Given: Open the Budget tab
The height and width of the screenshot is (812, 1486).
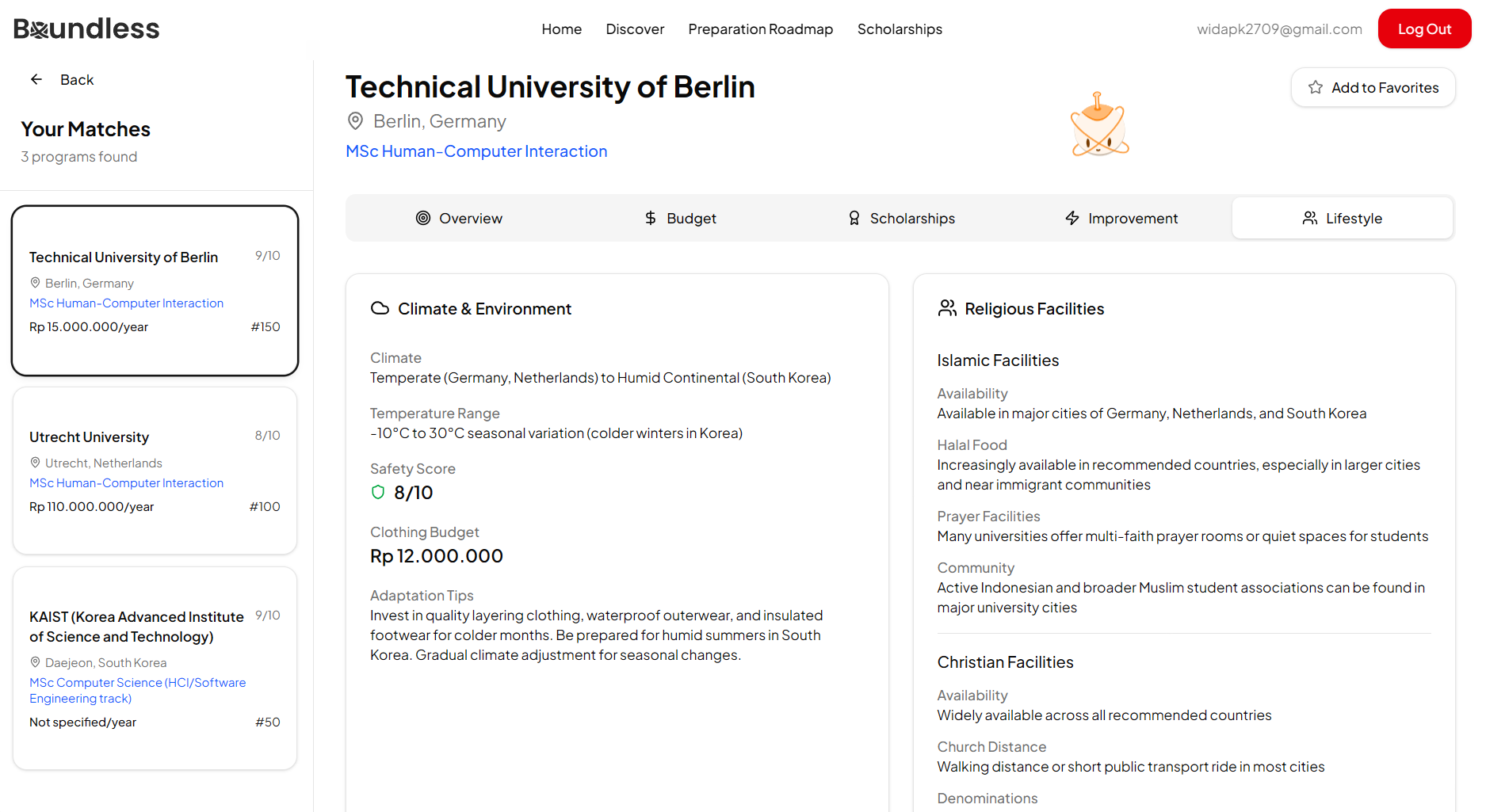Looking at the screenshot, I should 680,218.
